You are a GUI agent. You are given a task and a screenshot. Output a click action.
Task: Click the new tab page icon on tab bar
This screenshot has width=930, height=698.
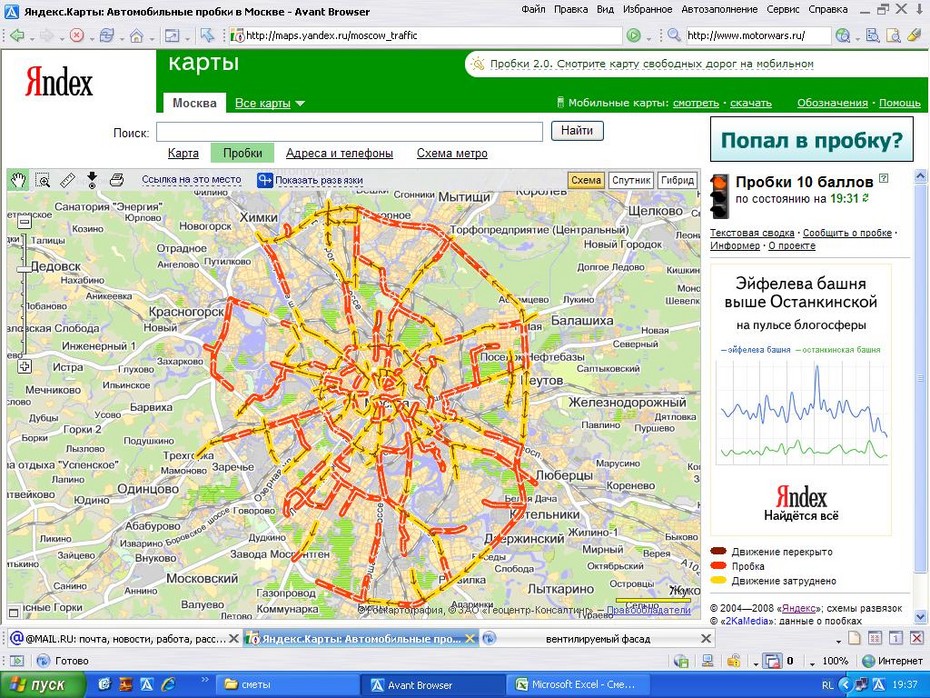pos(854,639)
